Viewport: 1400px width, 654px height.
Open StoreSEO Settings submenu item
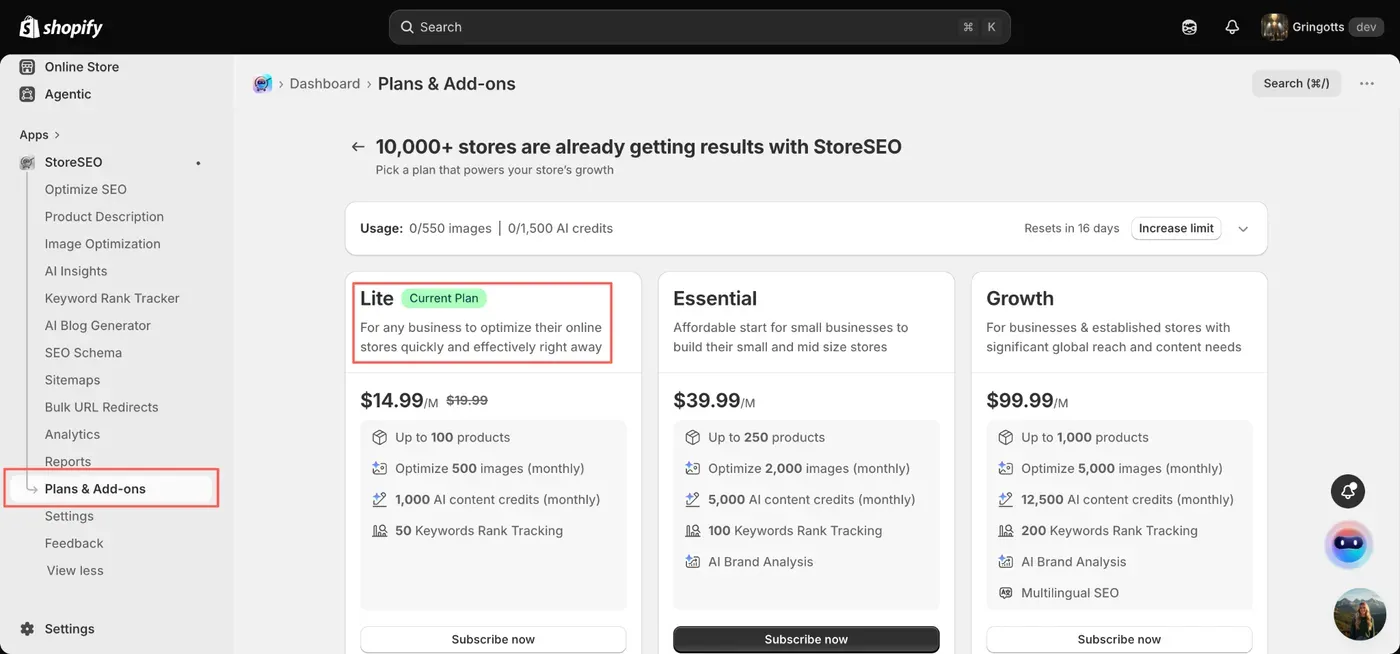point(69,516)
